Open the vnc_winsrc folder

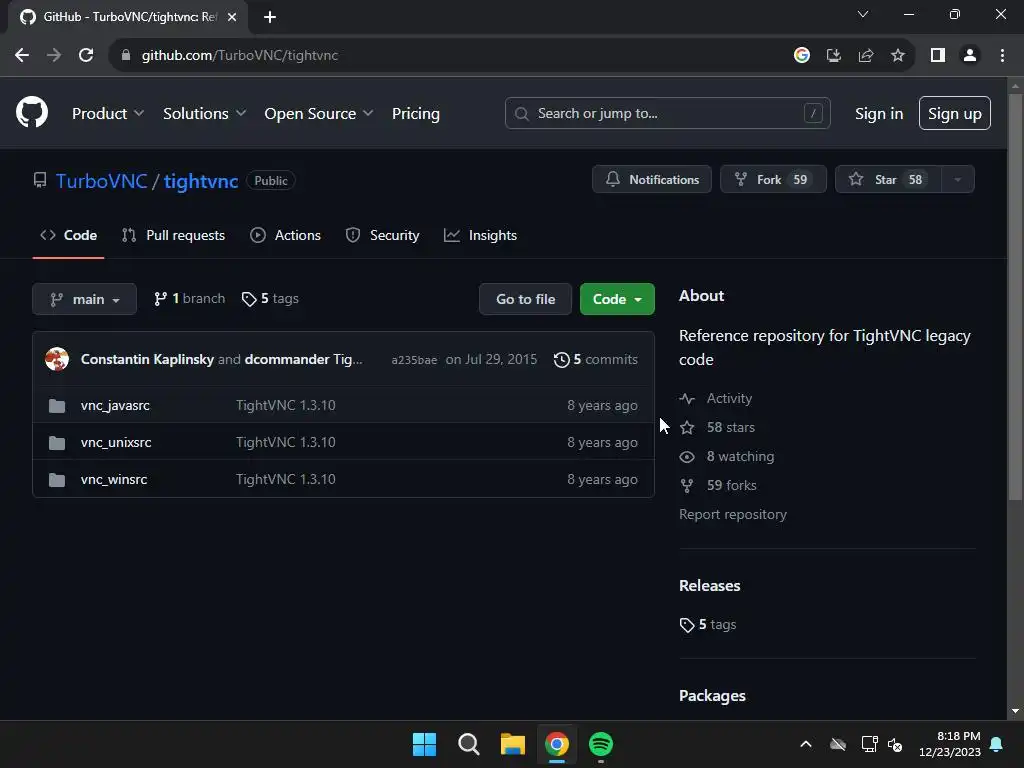click(114, 480)
